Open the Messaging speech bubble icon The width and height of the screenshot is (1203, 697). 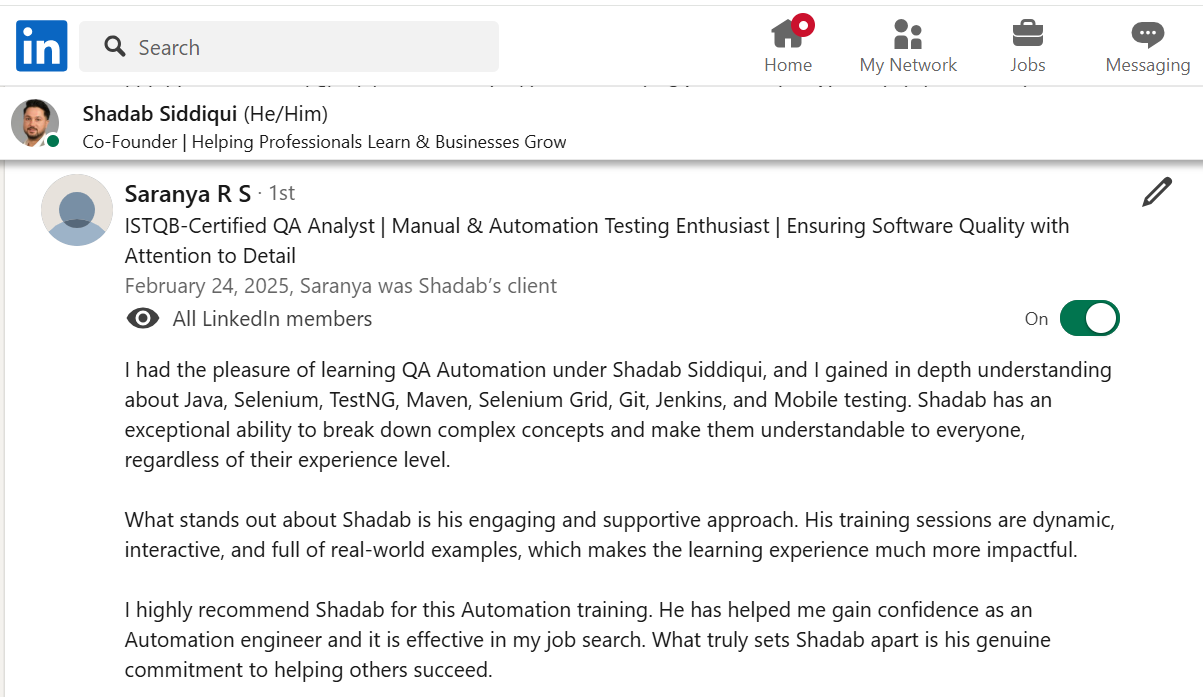tap(1147, 34)
